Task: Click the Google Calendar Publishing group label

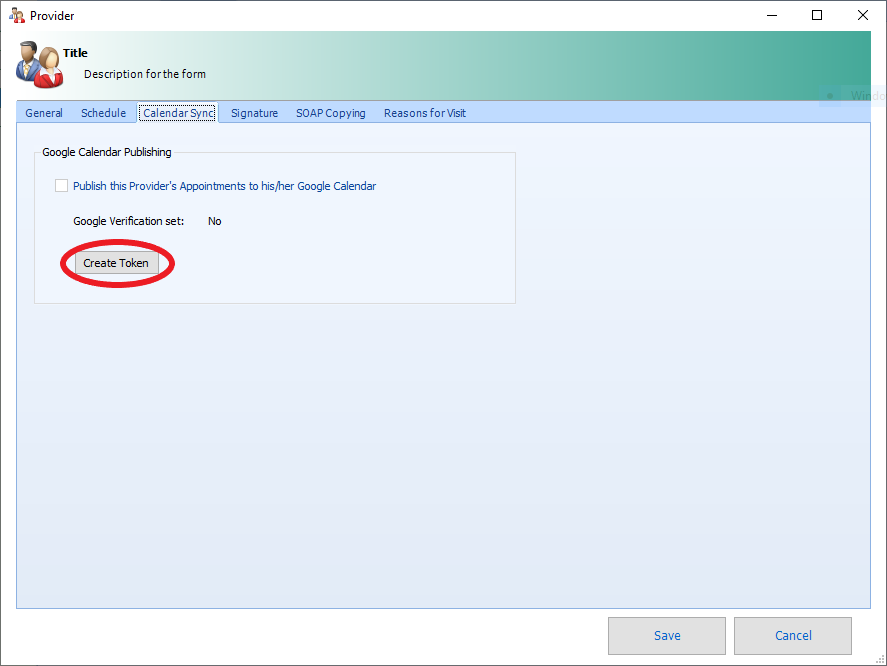Action: click(107, 152)
